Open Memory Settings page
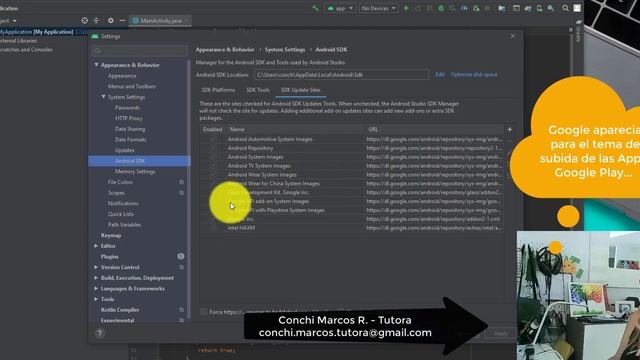 [x=135, y=171]
